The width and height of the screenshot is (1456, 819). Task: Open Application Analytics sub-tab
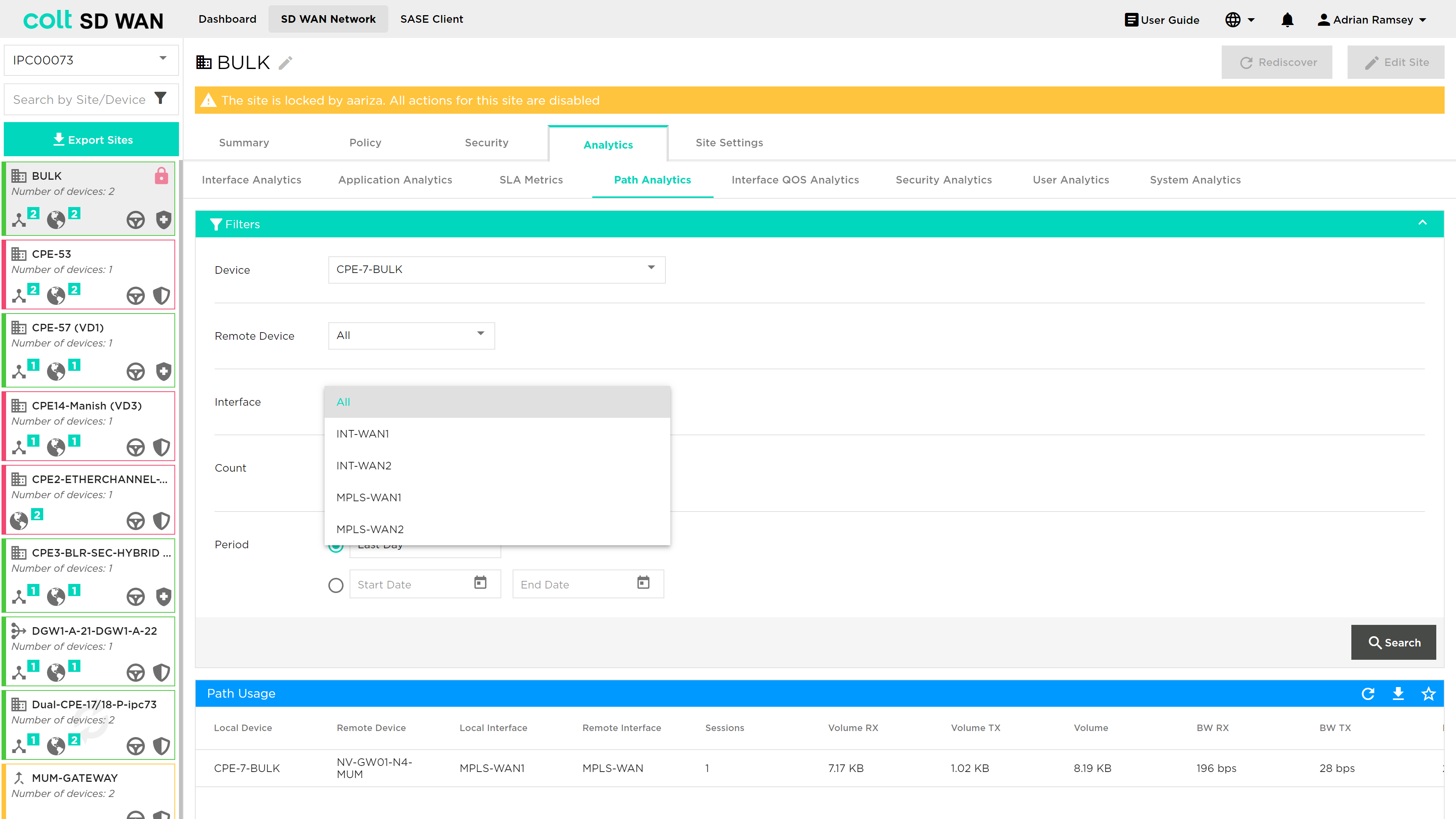pyautogui.click(x=395, y=180)
